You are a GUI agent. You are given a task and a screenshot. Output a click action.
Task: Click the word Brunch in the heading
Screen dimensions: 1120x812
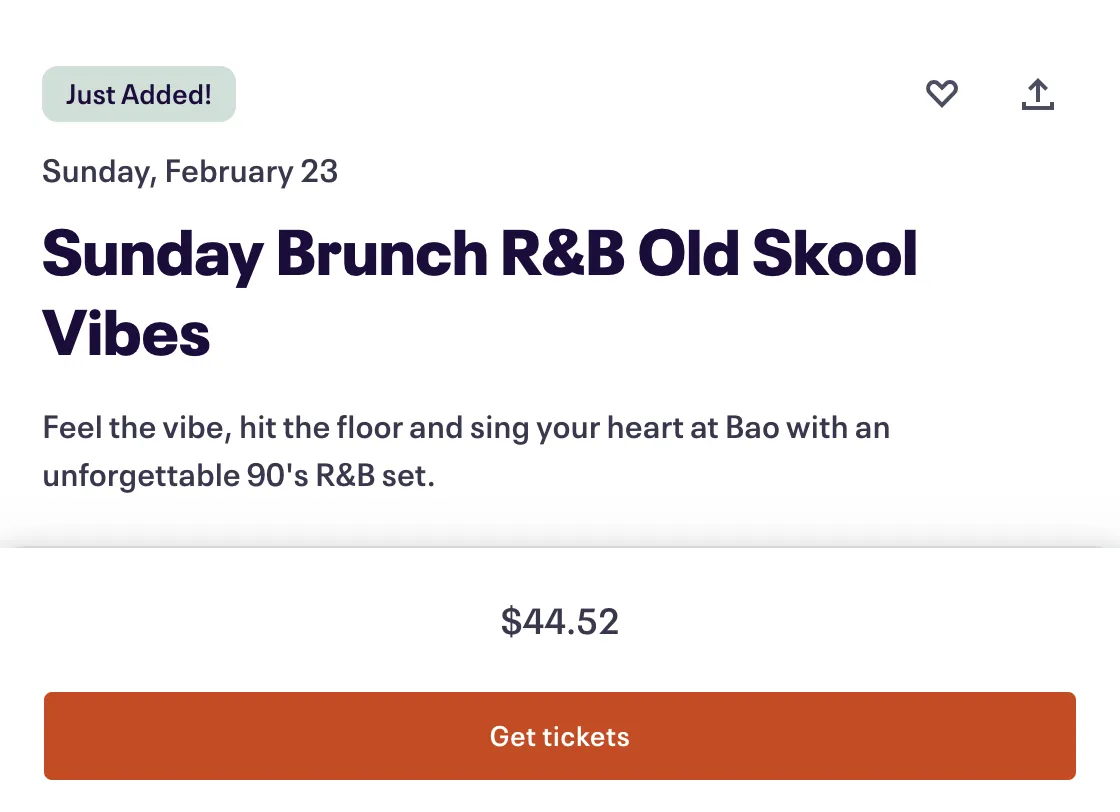pos(382,254)
